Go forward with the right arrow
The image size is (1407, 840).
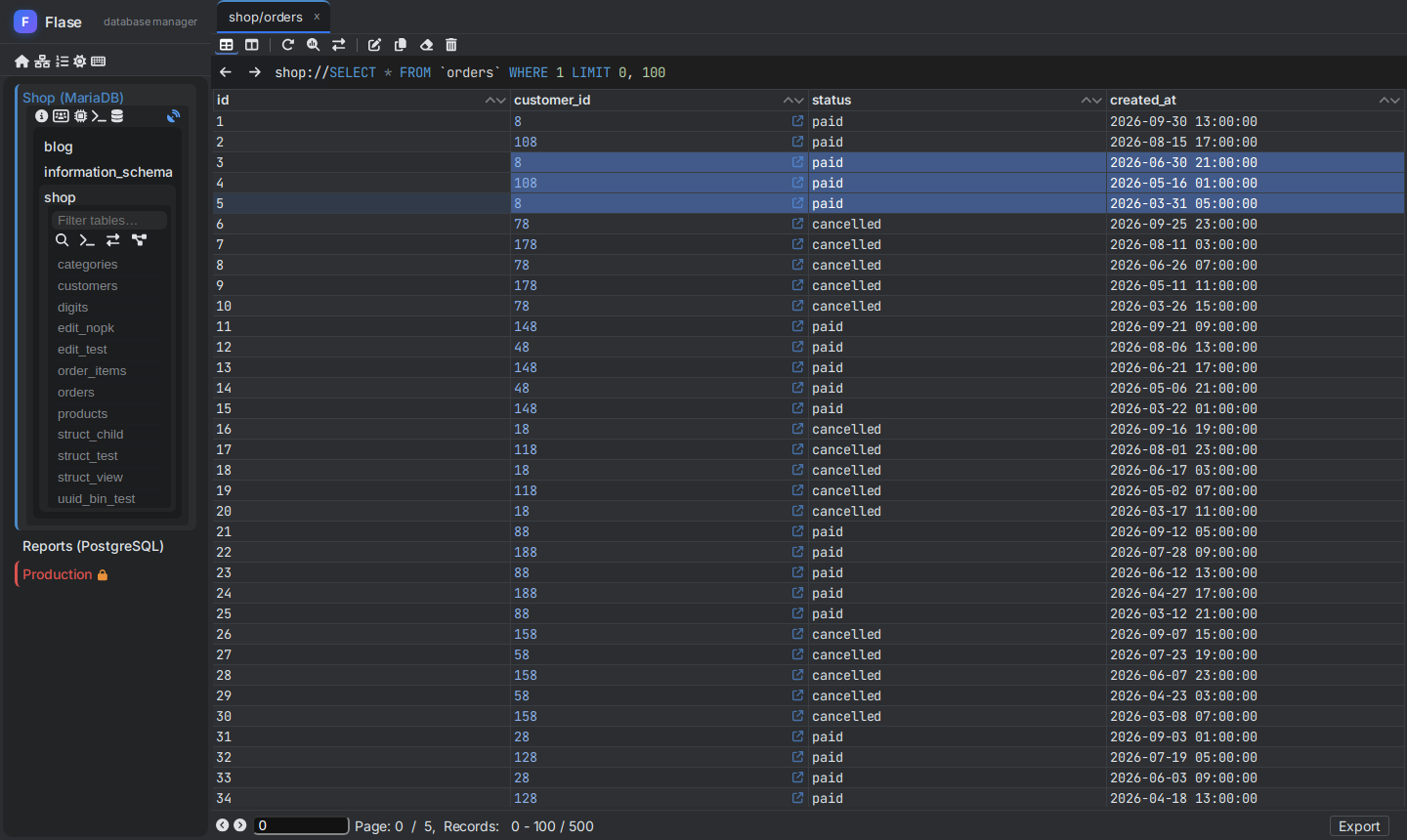(x=255, y=72)
